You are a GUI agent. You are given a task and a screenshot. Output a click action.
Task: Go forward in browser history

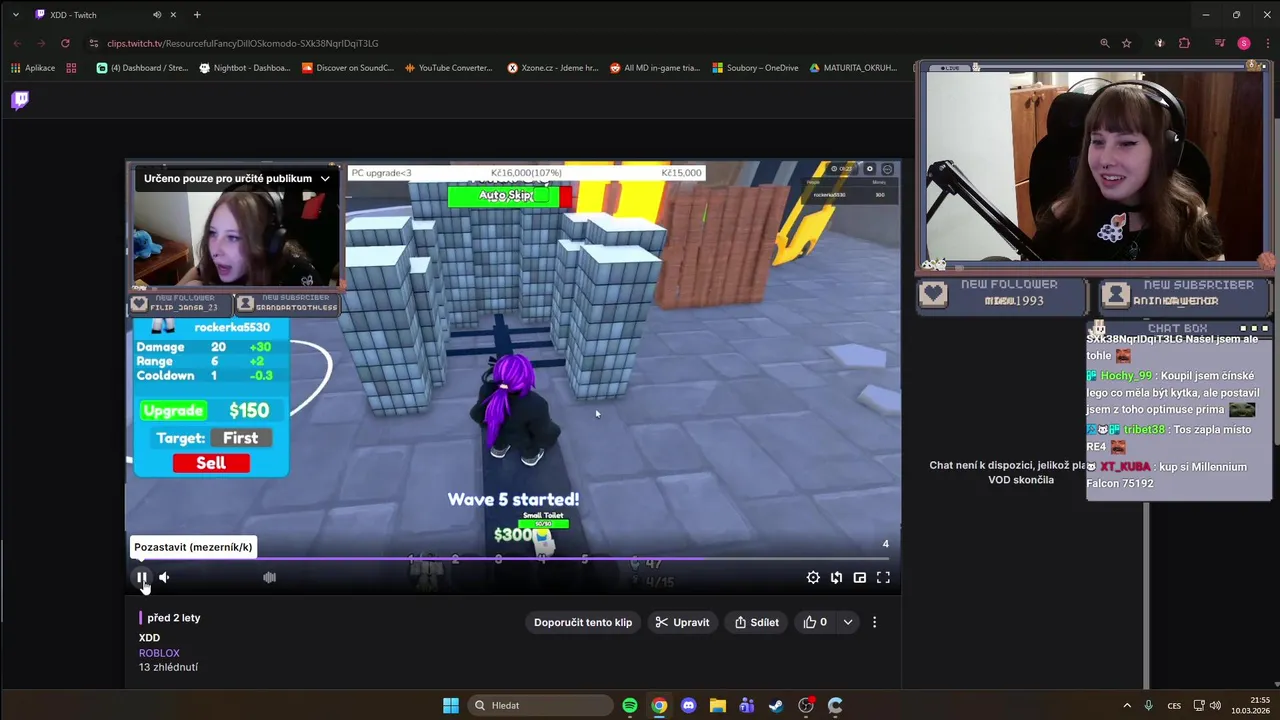pos(41,43)
